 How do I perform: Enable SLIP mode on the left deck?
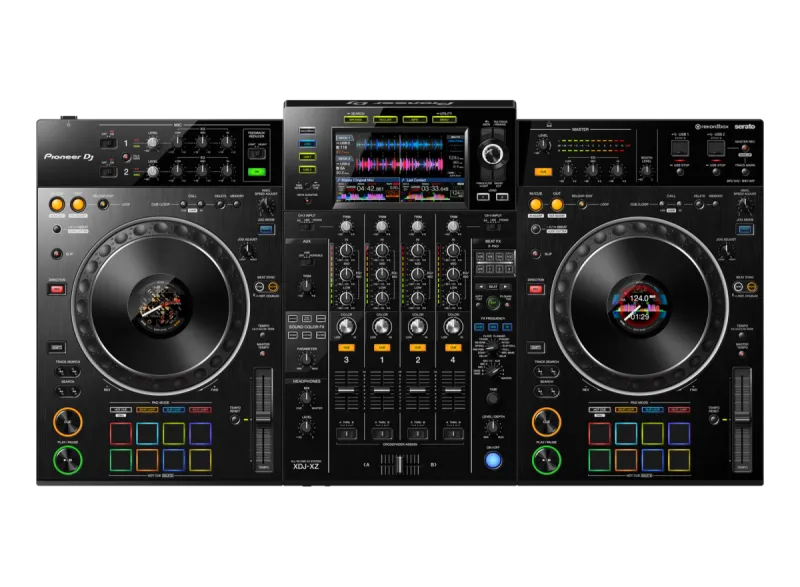(57, 253)
